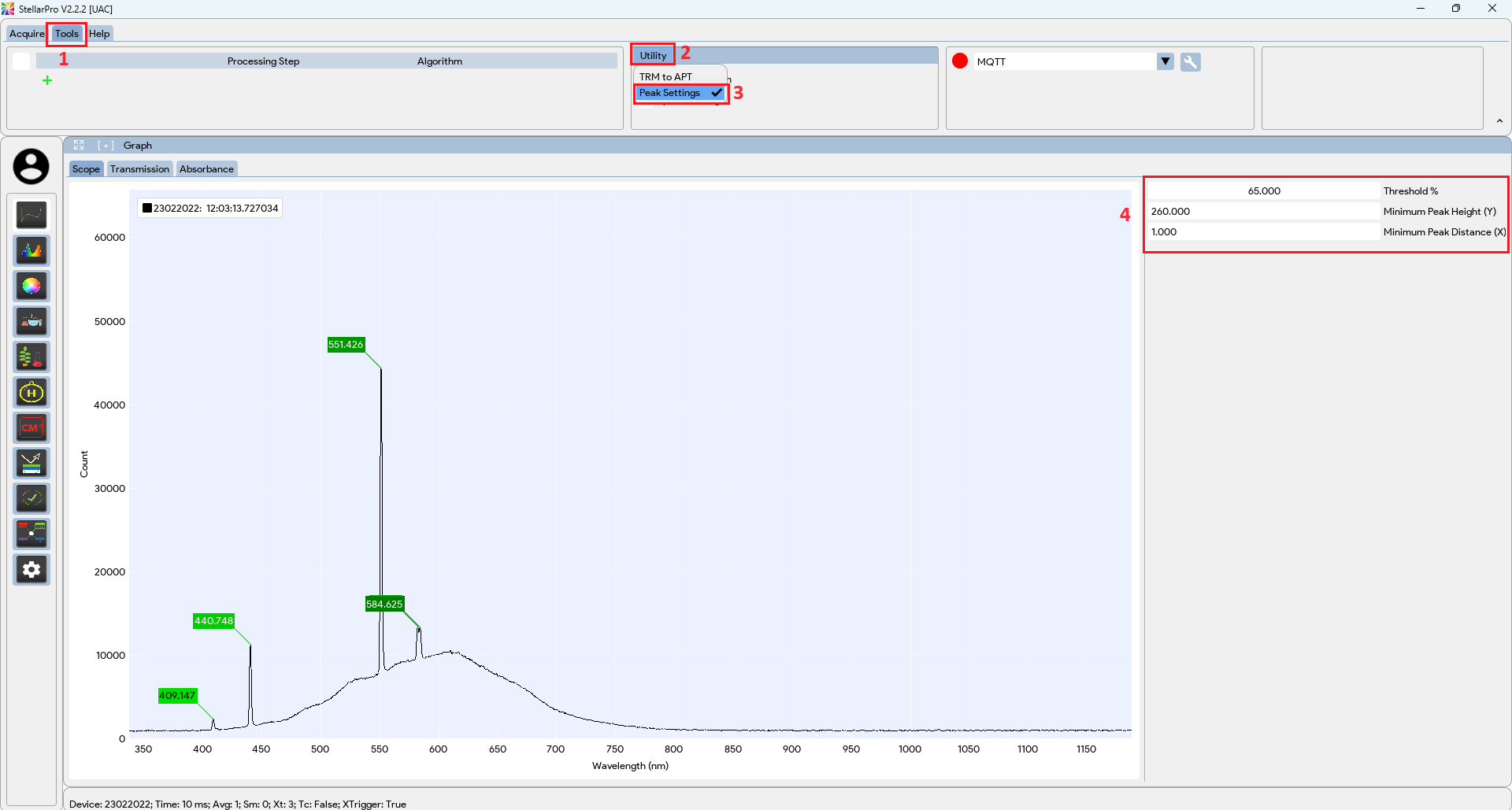Open the MQTT output dropdown
Viewport: 1512px width, 810px height.
tap(1165, 61)
